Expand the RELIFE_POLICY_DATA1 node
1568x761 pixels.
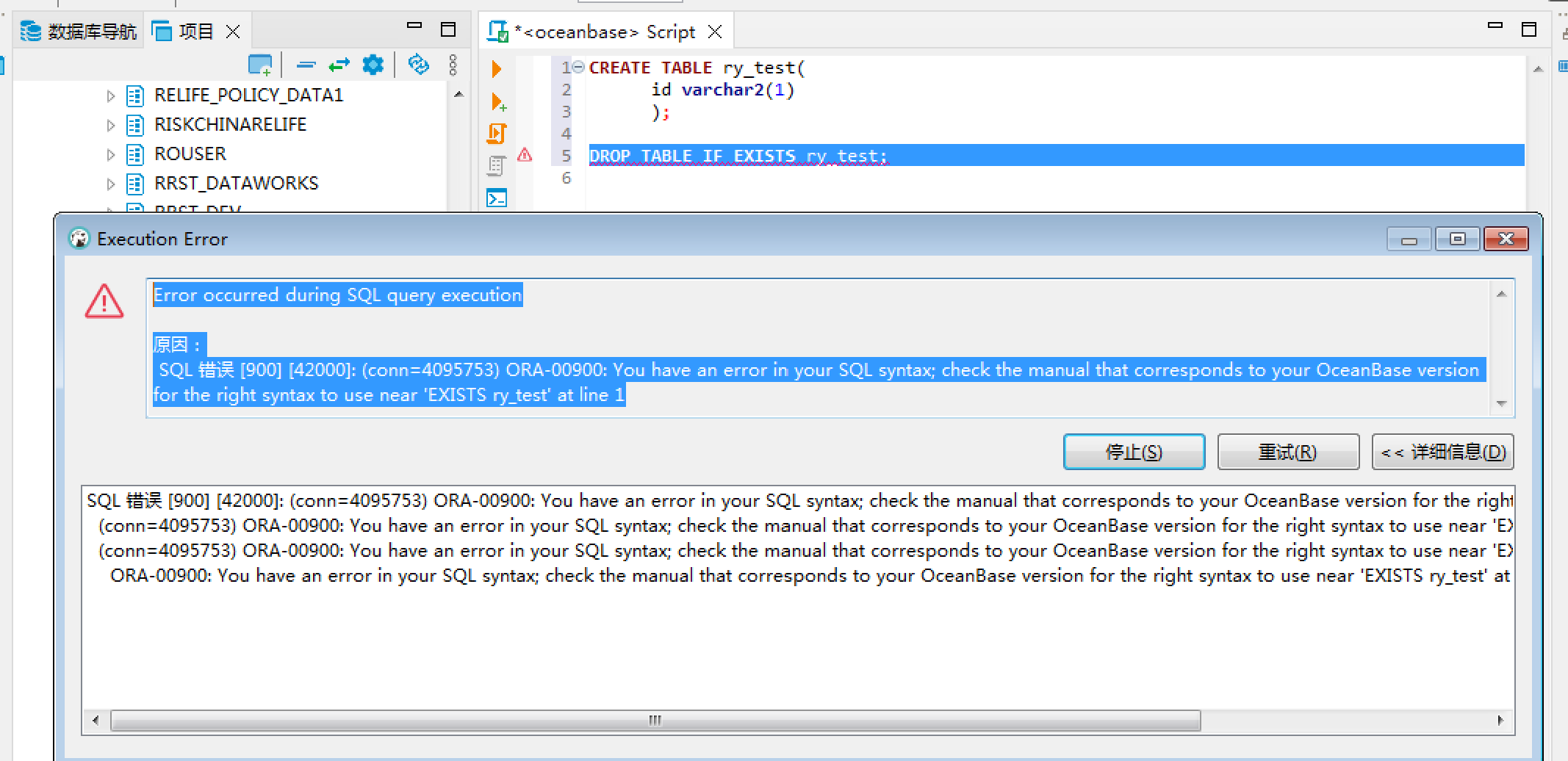click(111, 95)
